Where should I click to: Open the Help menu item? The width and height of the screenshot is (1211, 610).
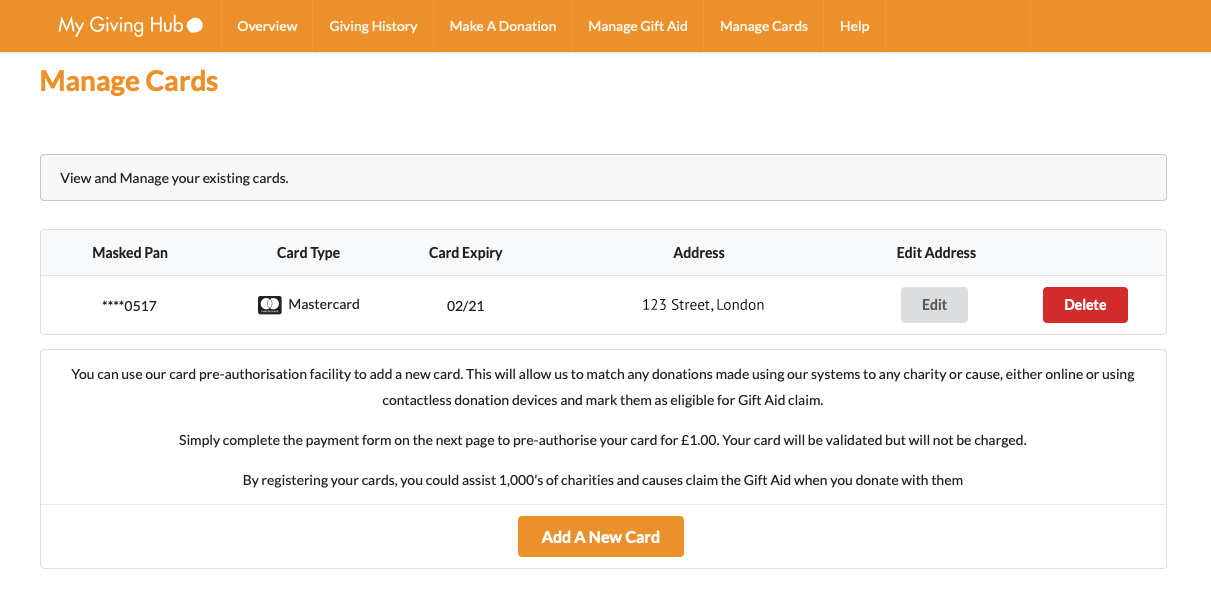[x=855, y=26]
